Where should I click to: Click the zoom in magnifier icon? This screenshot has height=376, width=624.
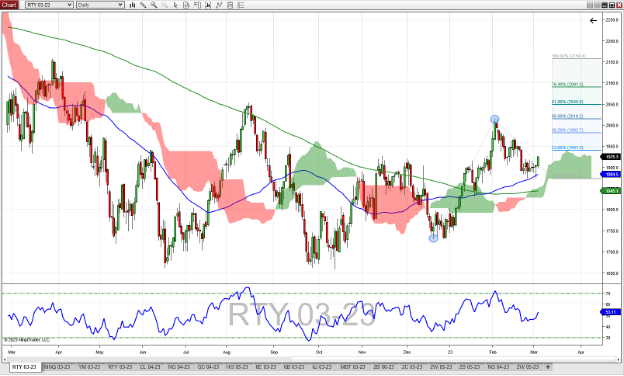coord(154,5)
